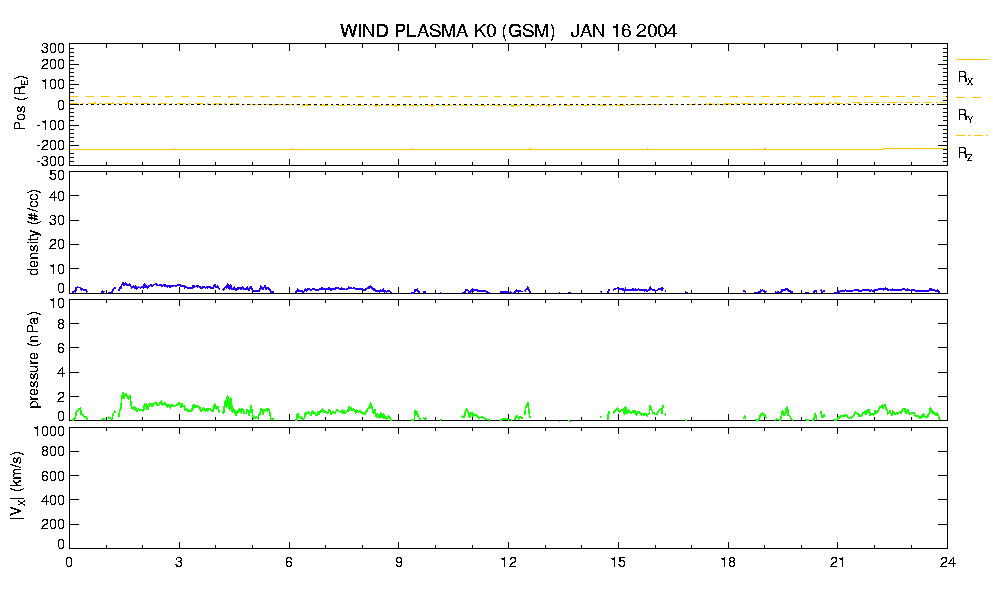Click the 15 hour tick label on time axis
Image resolution: width=993 pixels, height=600 pixels.
618,562
